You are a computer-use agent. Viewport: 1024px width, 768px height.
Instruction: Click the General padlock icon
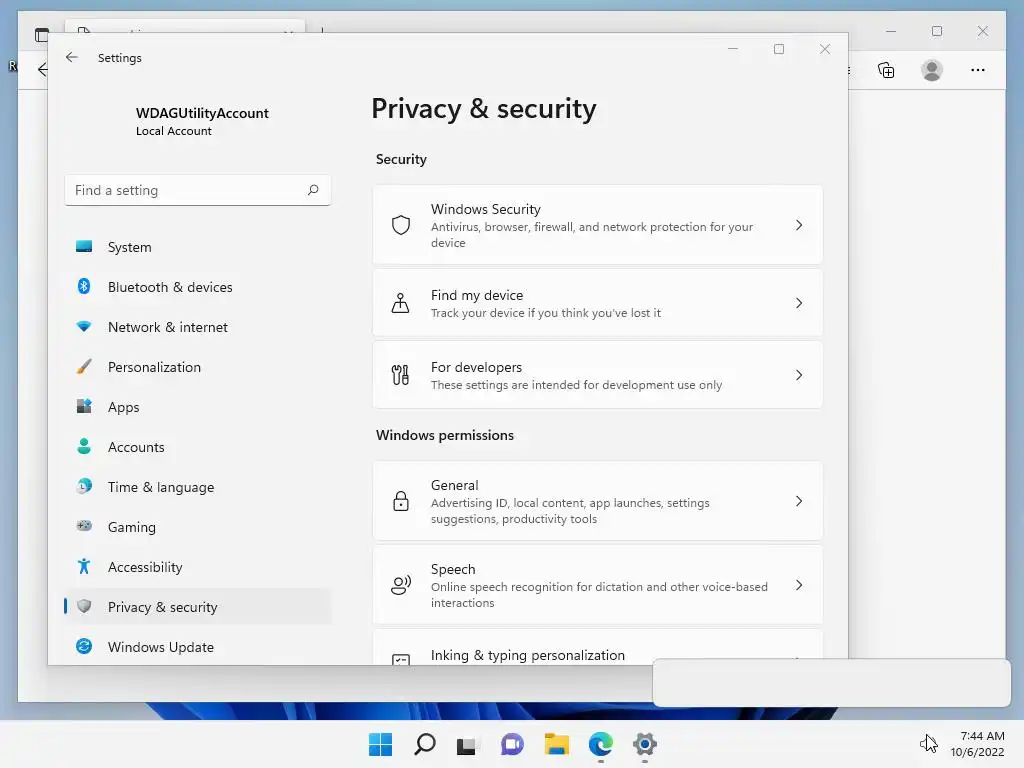(x=401, y=501)
